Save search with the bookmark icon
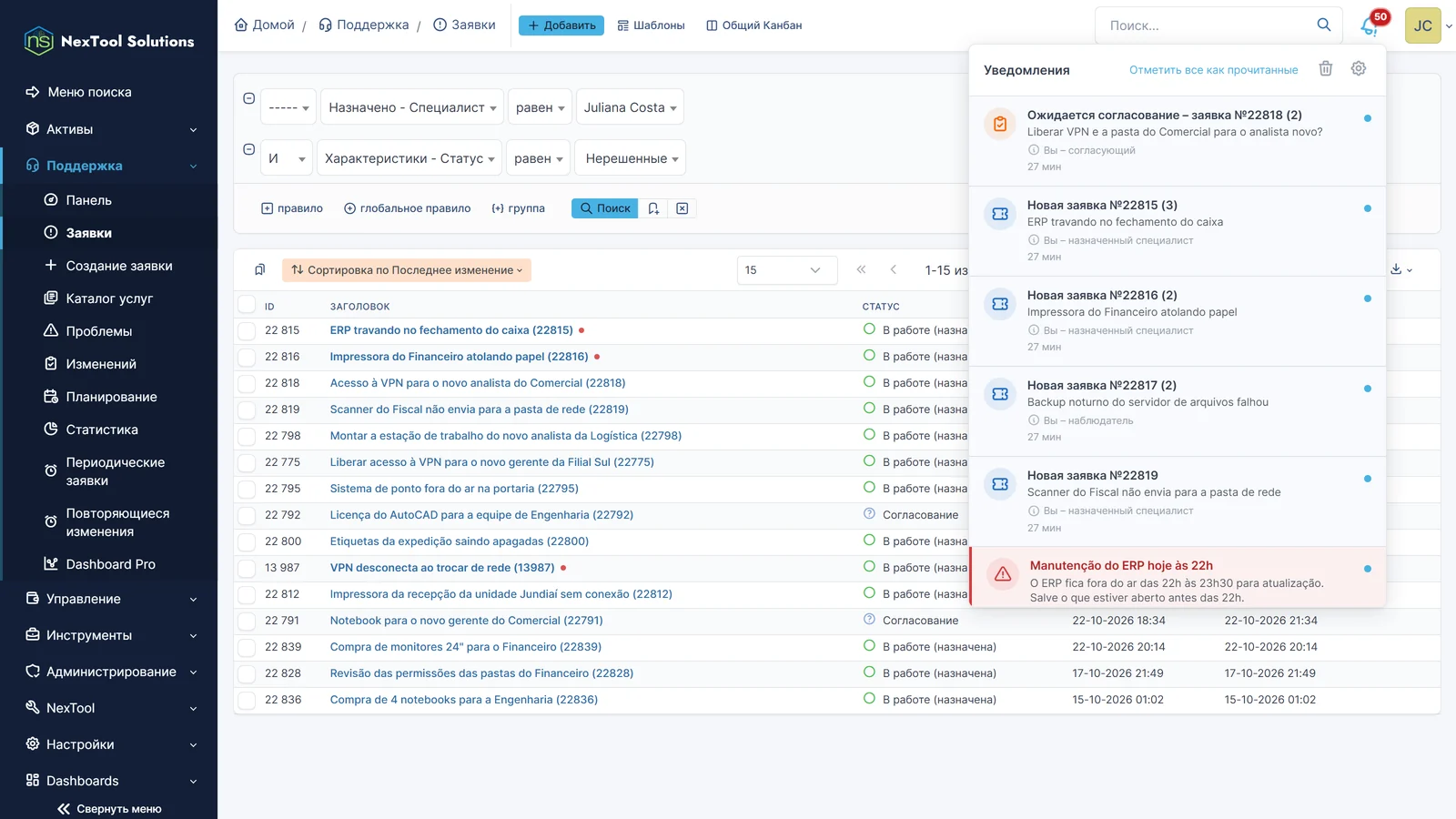 (x=653, y=208)
